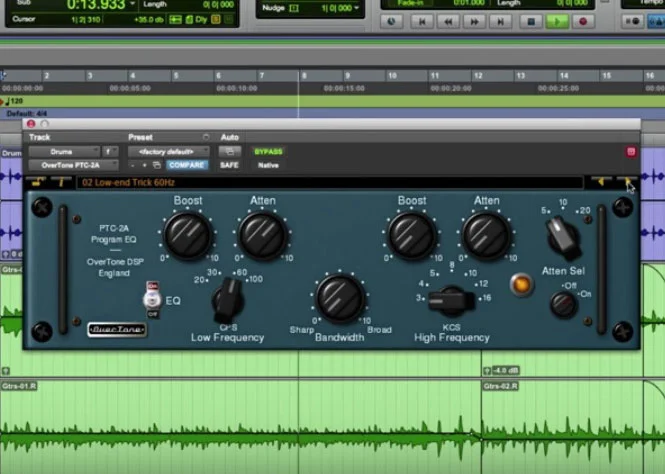Open the OverTone PTC-2A plugin selector
Screen dimensions: 665x474
click(x=73, y=165)
